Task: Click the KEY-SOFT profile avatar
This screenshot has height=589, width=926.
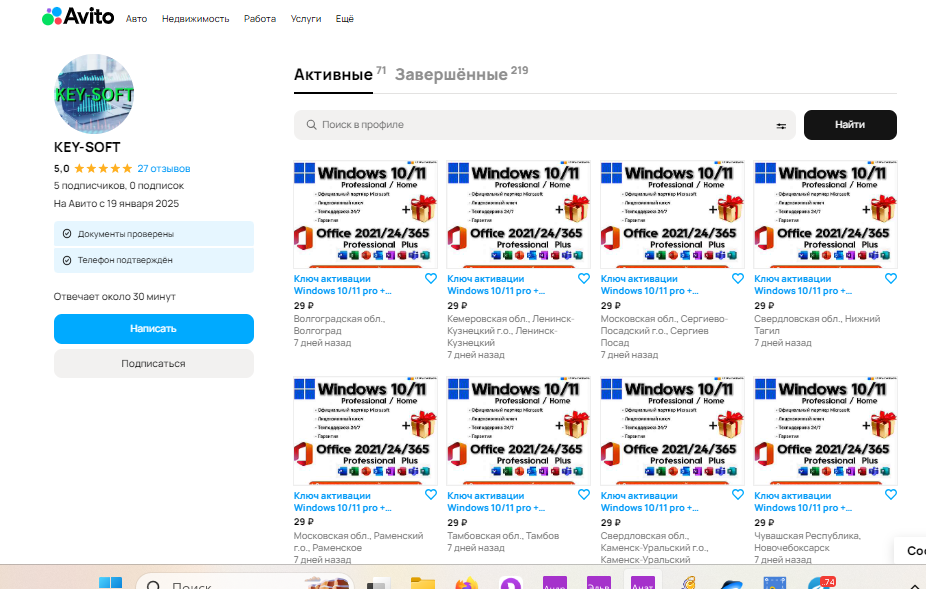Action: tap(94, 94)
